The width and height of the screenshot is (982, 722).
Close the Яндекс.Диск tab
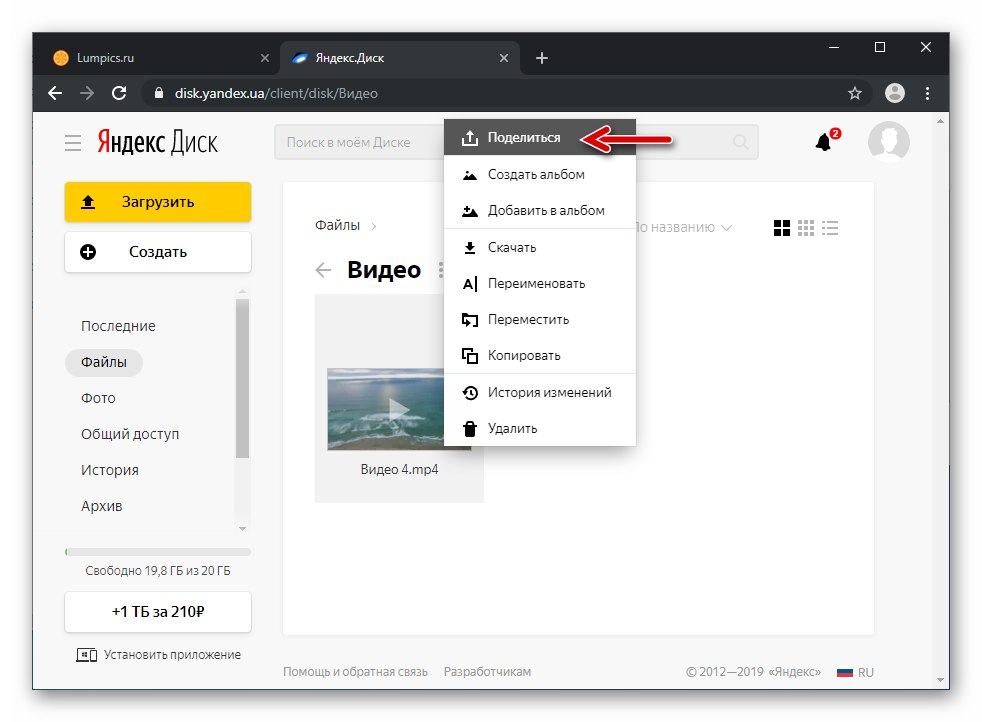click(x=504, y=58)
